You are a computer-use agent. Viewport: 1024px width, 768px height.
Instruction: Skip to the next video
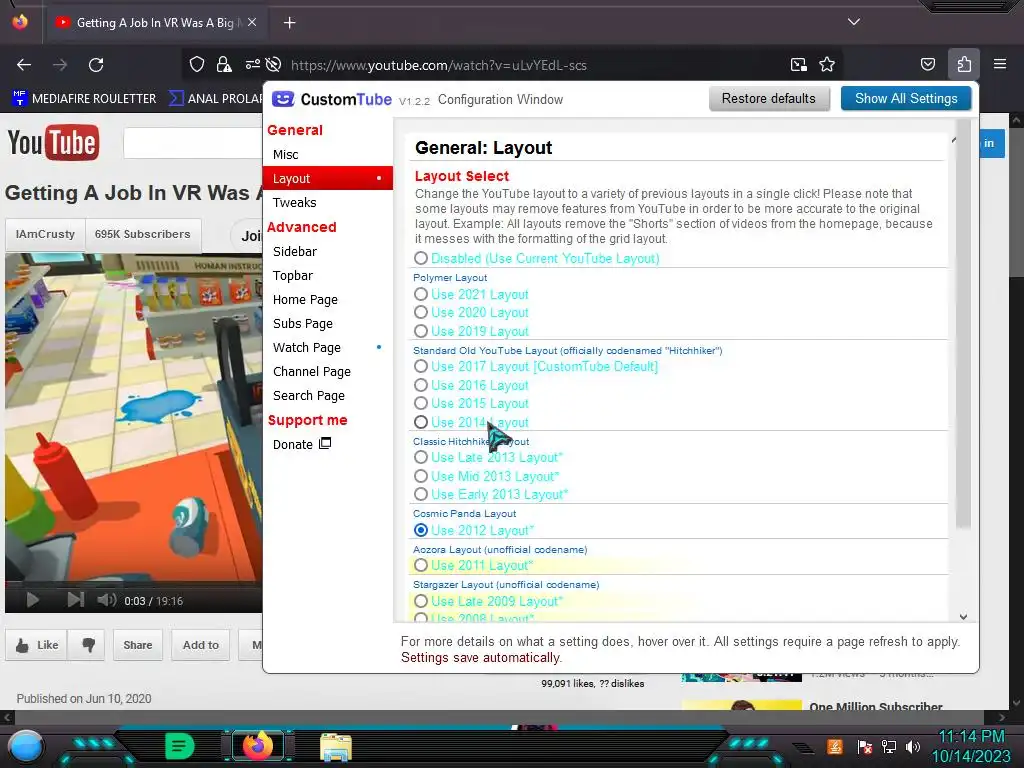(76, 600)
